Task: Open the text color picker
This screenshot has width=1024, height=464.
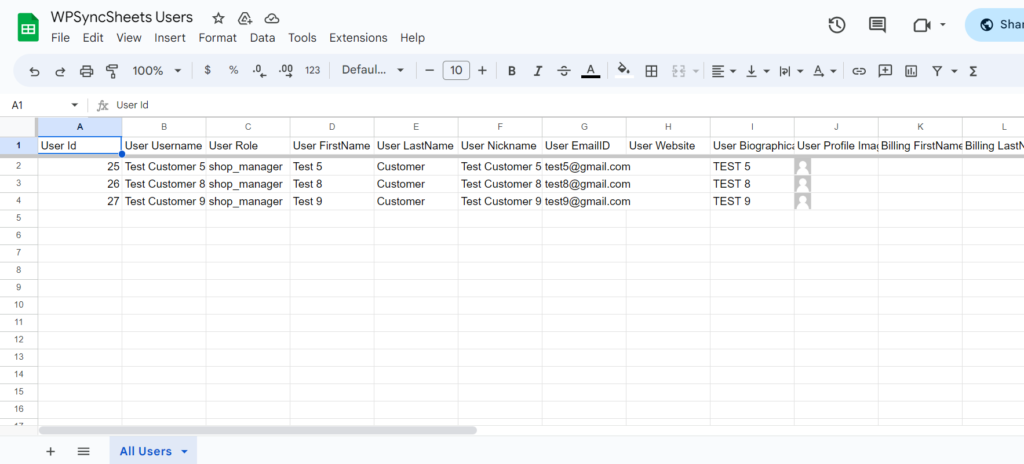Action: pos(590,71)
